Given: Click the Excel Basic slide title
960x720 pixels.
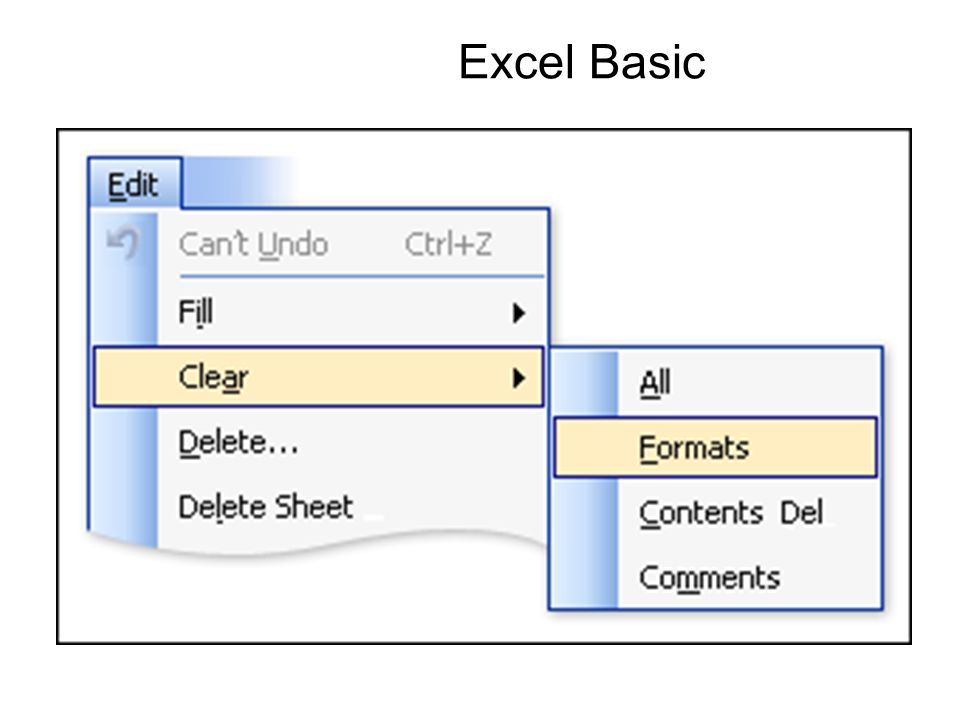Looking at the screenshot, I should (x=582, y=62).
